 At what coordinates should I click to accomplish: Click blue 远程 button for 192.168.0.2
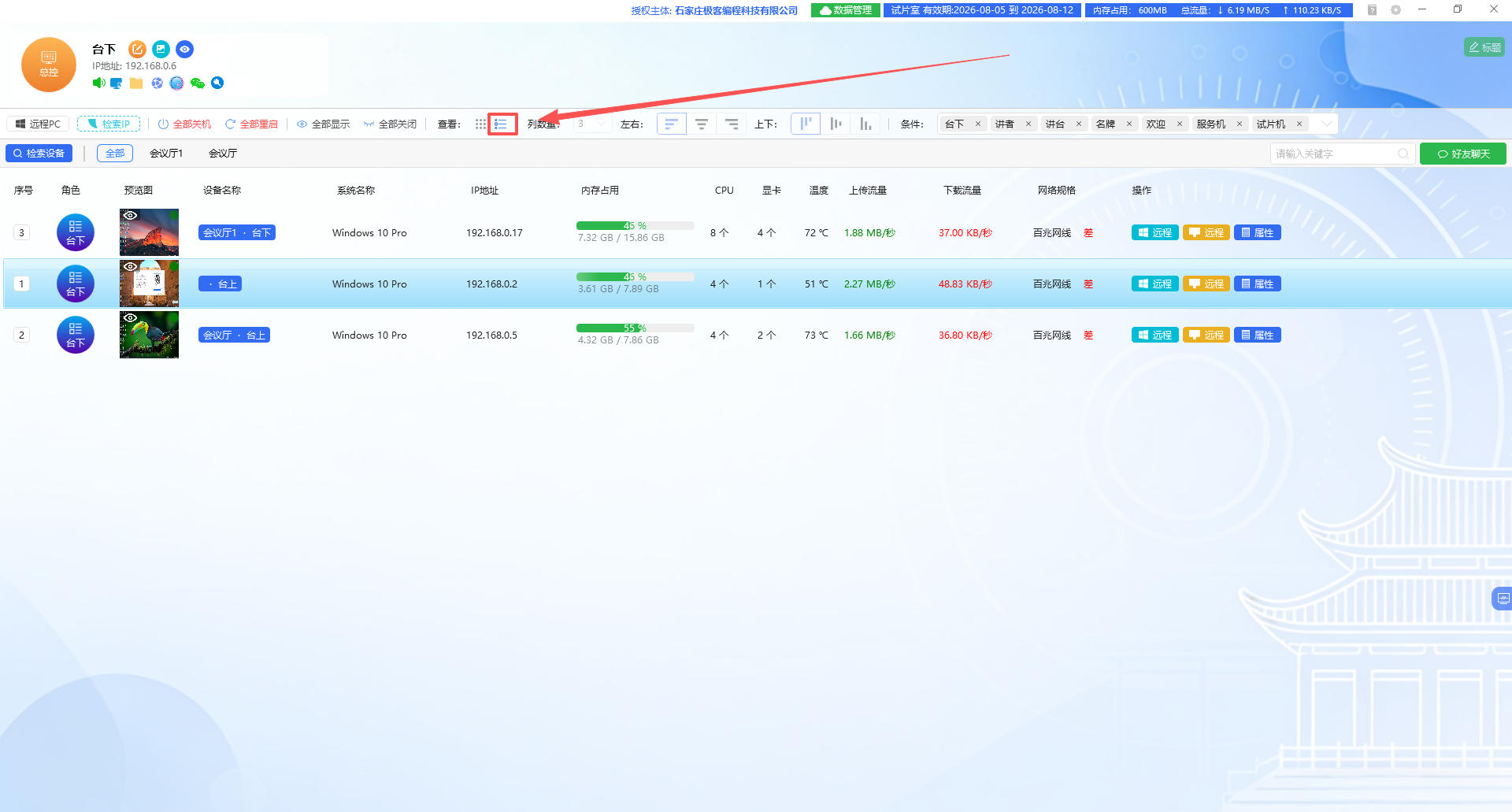tap(1155, 284)
